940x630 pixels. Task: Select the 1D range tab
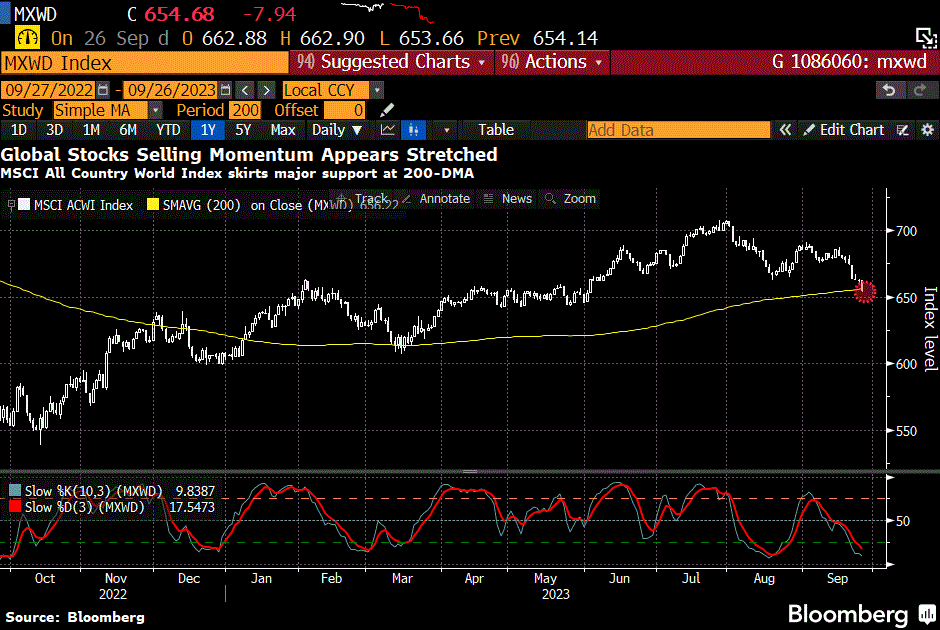19,129
